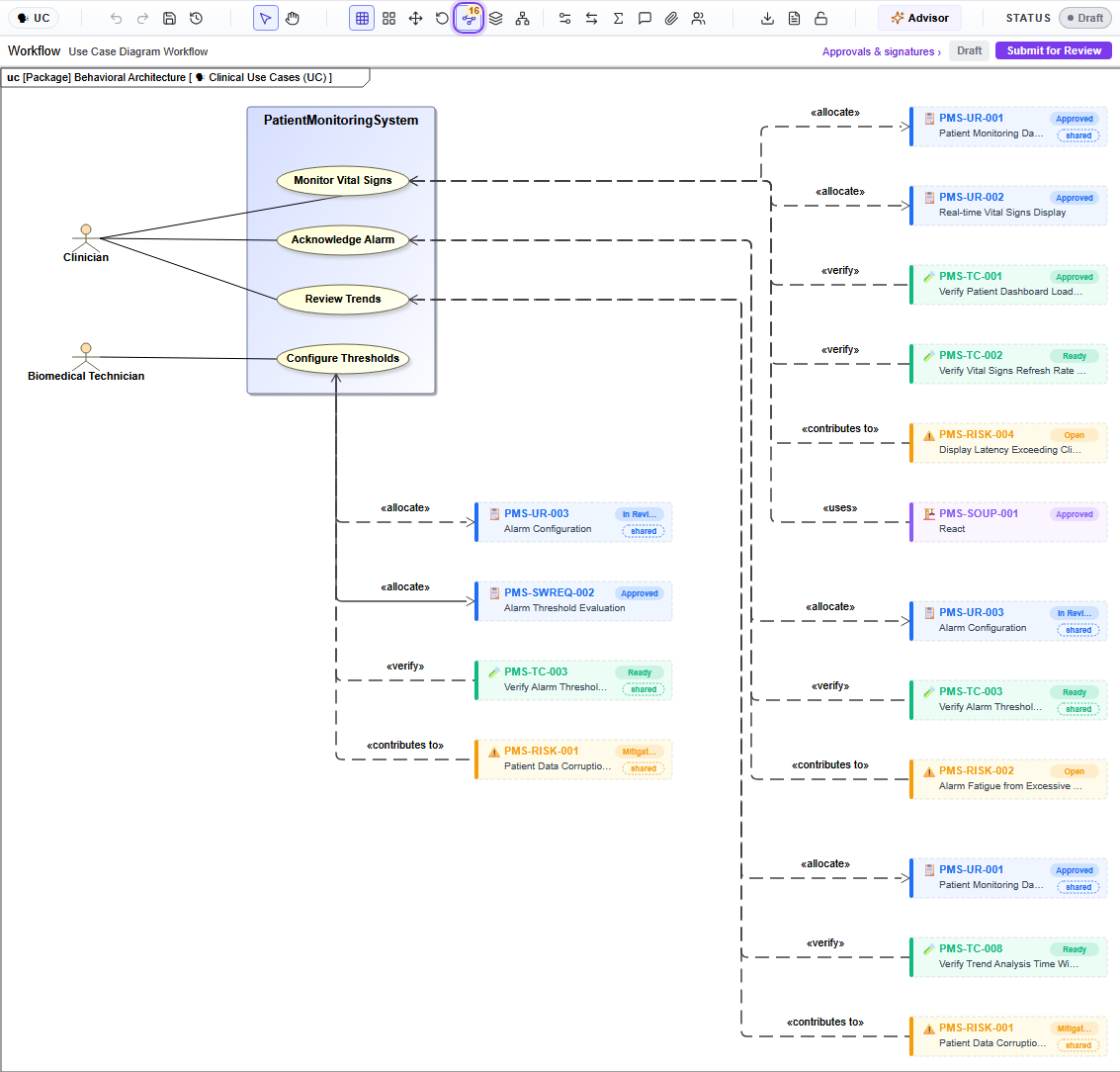
Task: Click the sigma summation icon
Action: pos(619,19)
